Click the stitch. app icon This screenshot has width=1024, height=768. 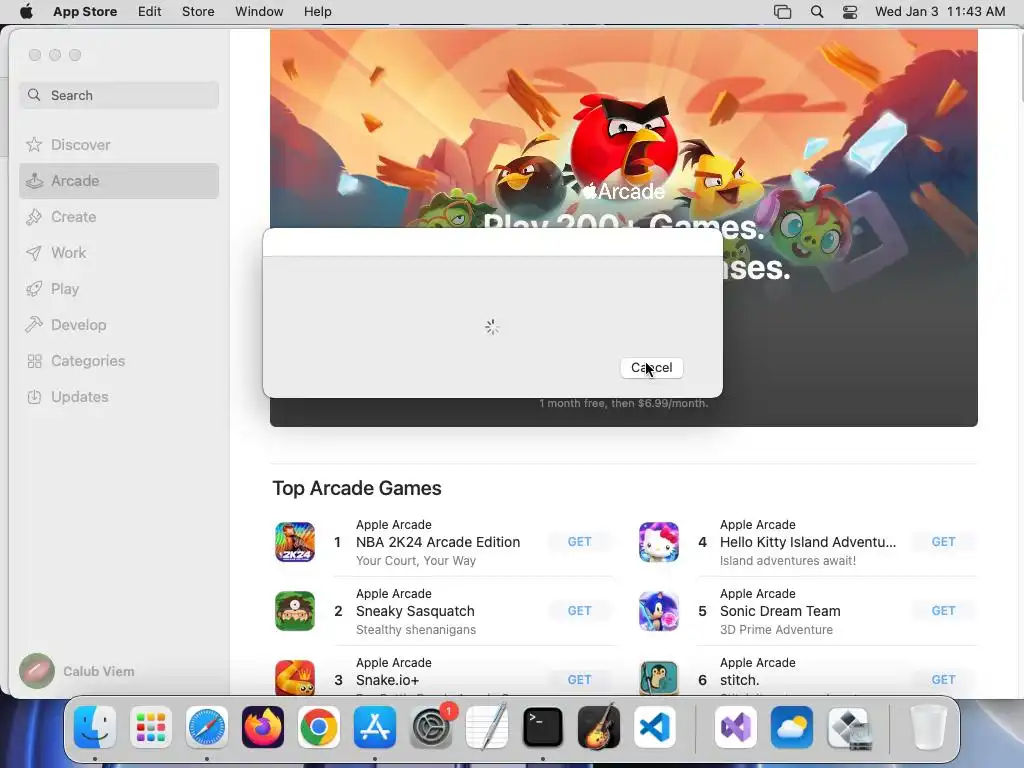click(x=659, y=678)
